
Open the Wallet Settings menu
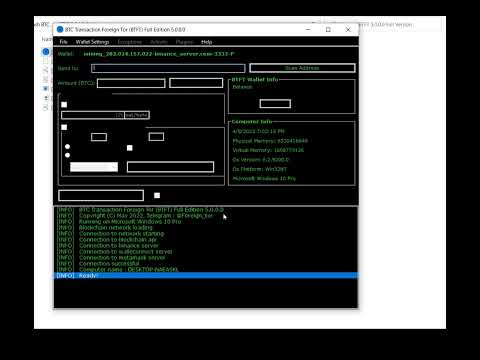click(x=92, y=42)
